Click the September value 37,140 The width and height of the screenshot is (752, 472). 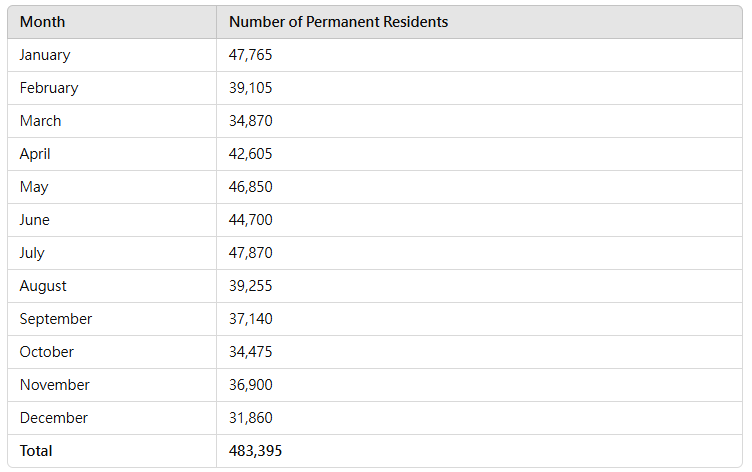point(250,319)
